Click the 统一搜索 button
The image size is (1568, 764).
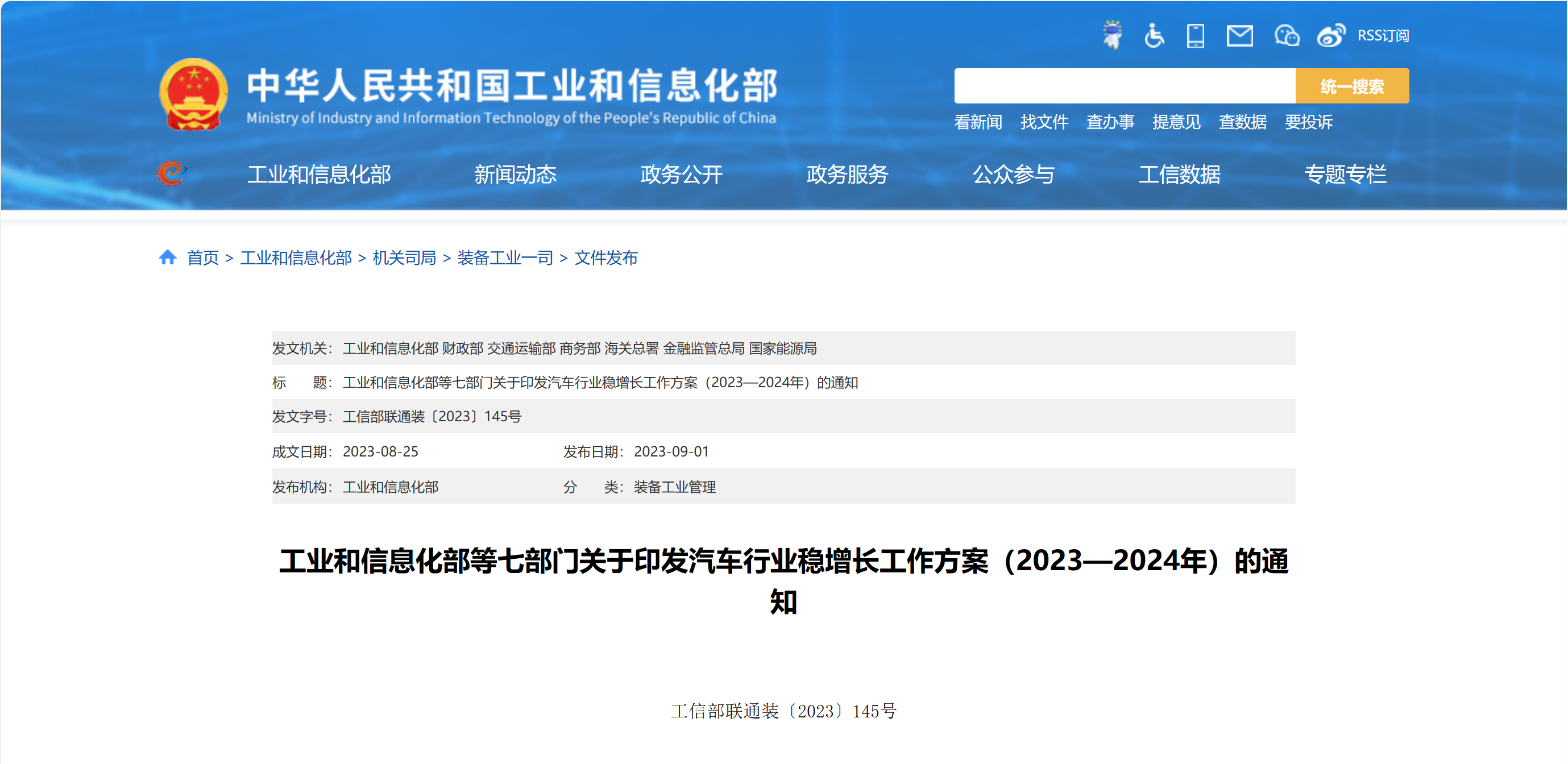pos(1352,86)
